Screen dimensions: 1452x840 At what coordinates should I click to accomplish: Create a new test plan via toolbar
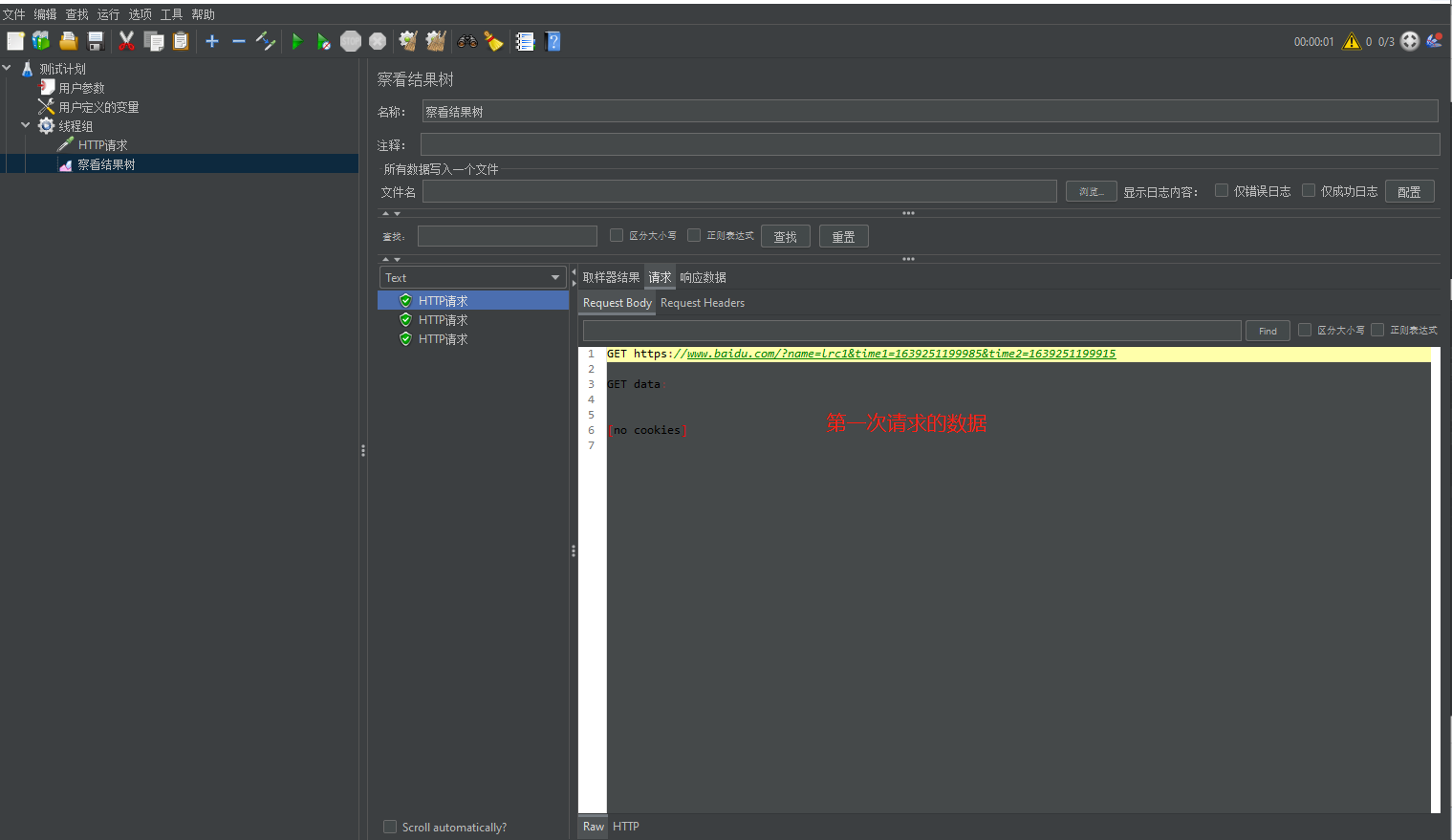coord(15,41)
